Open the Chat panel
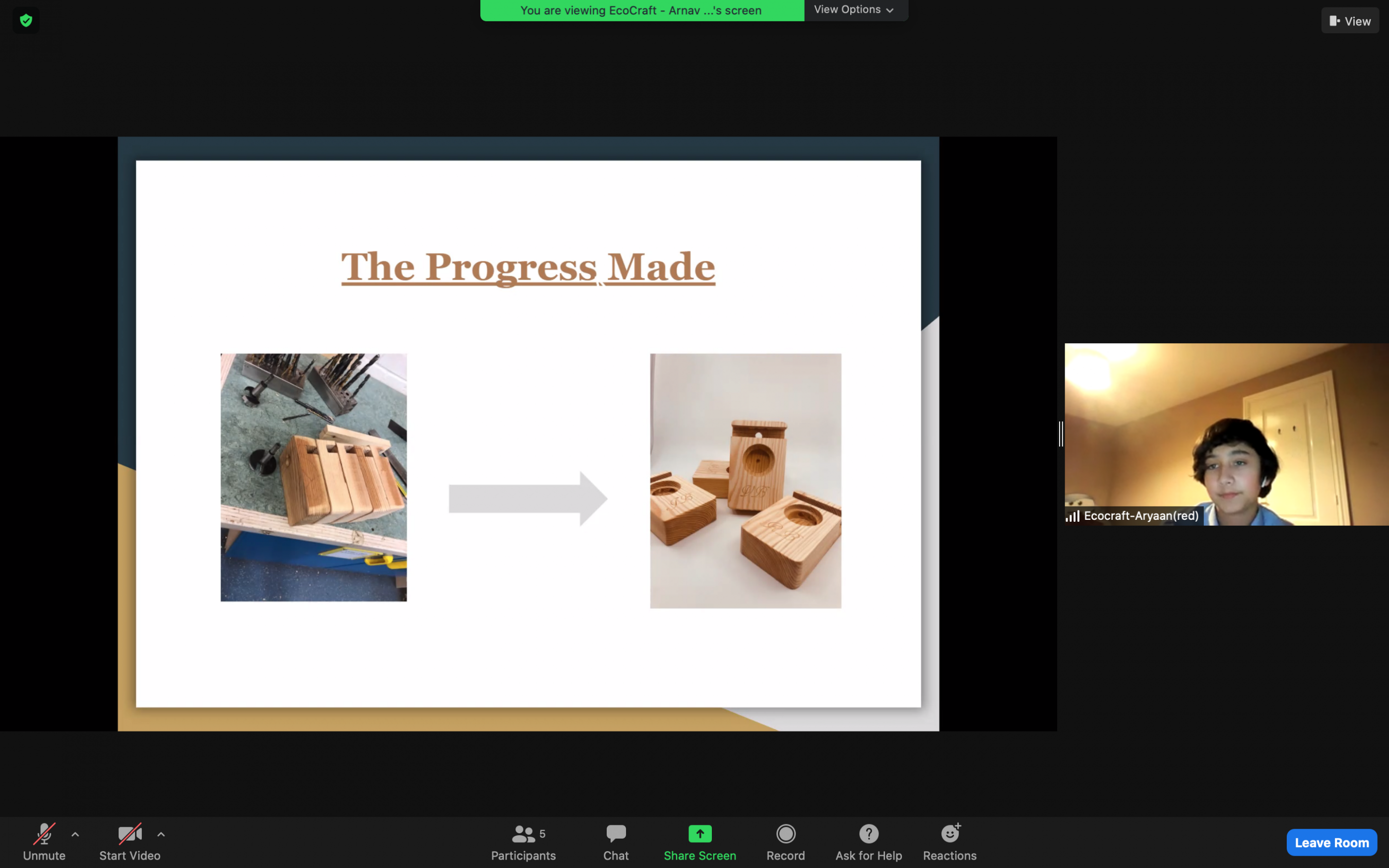Viewport: 1389px width, 868px height. 616,842
